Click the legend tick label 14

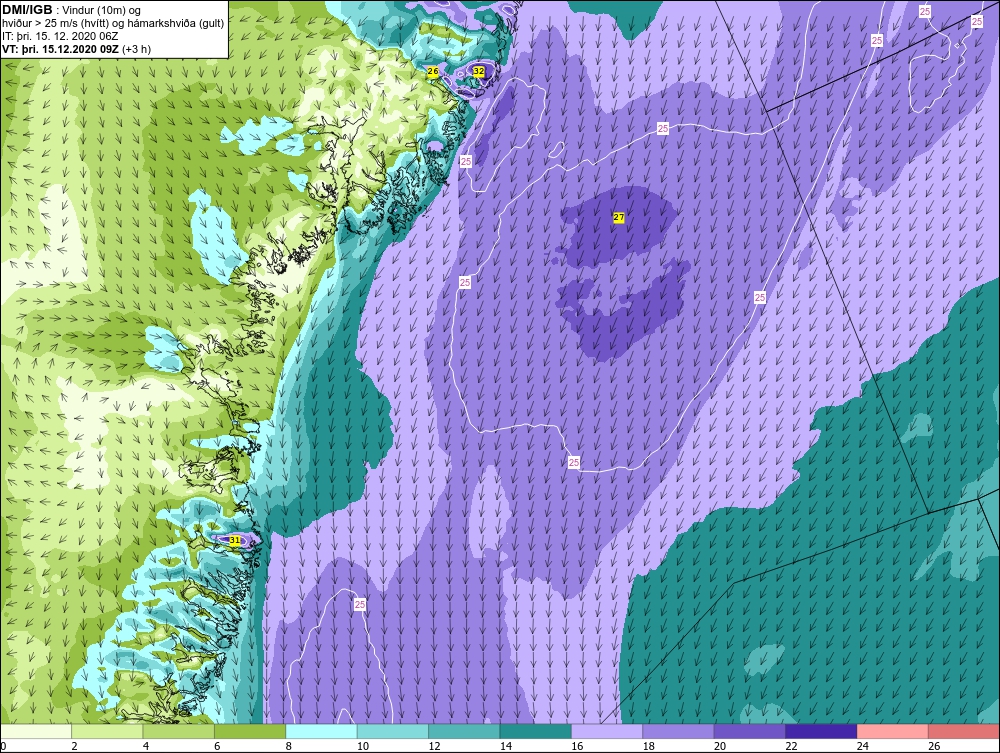point(506,746)
